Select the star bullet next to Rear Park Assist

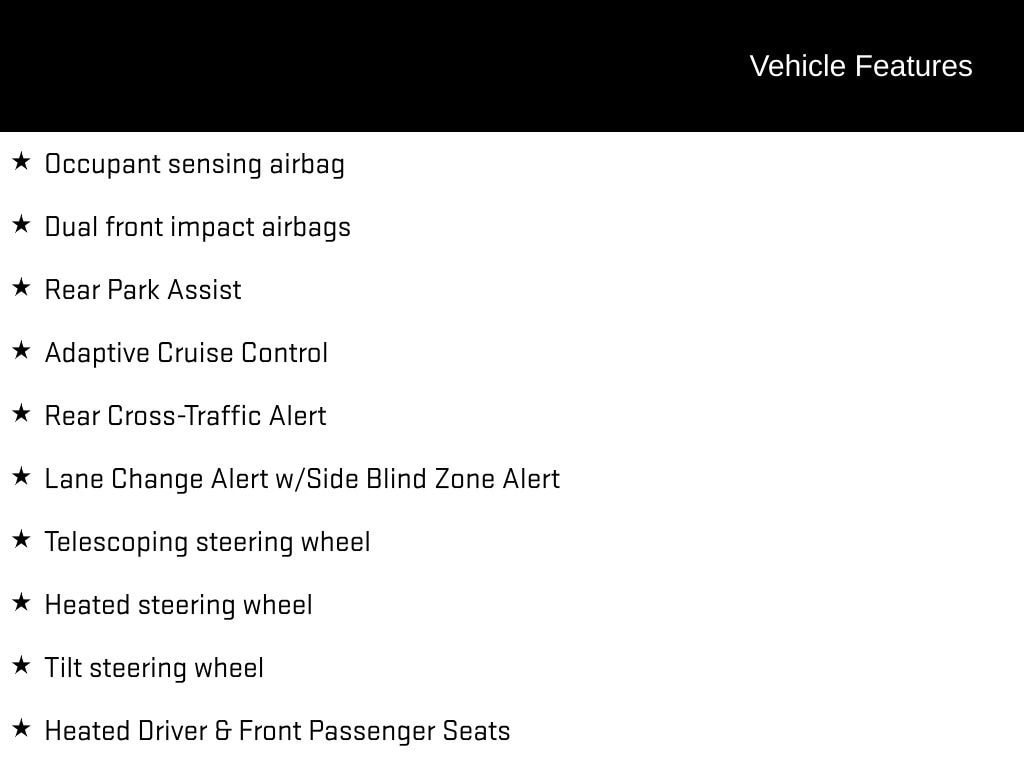pos(20,287)
